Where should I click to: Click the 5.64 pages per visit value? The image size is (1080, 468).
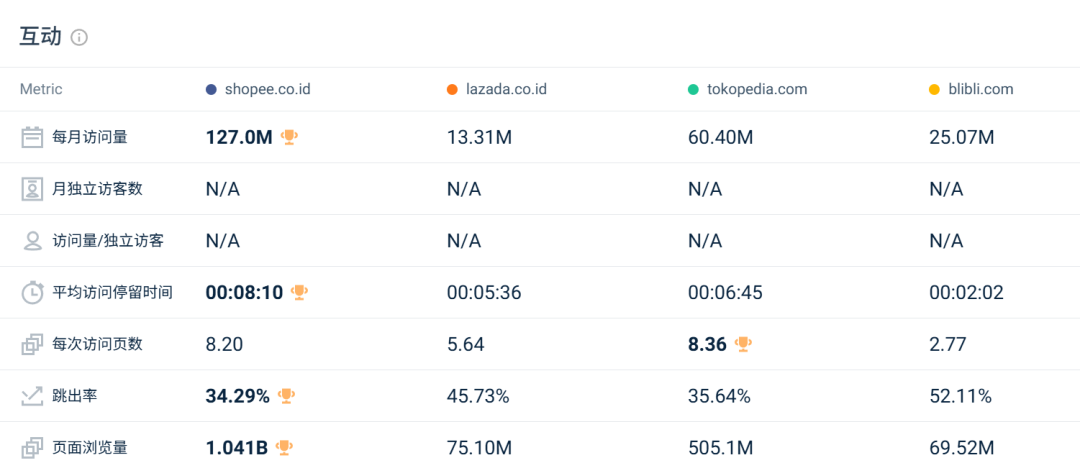tap(466, 344)
